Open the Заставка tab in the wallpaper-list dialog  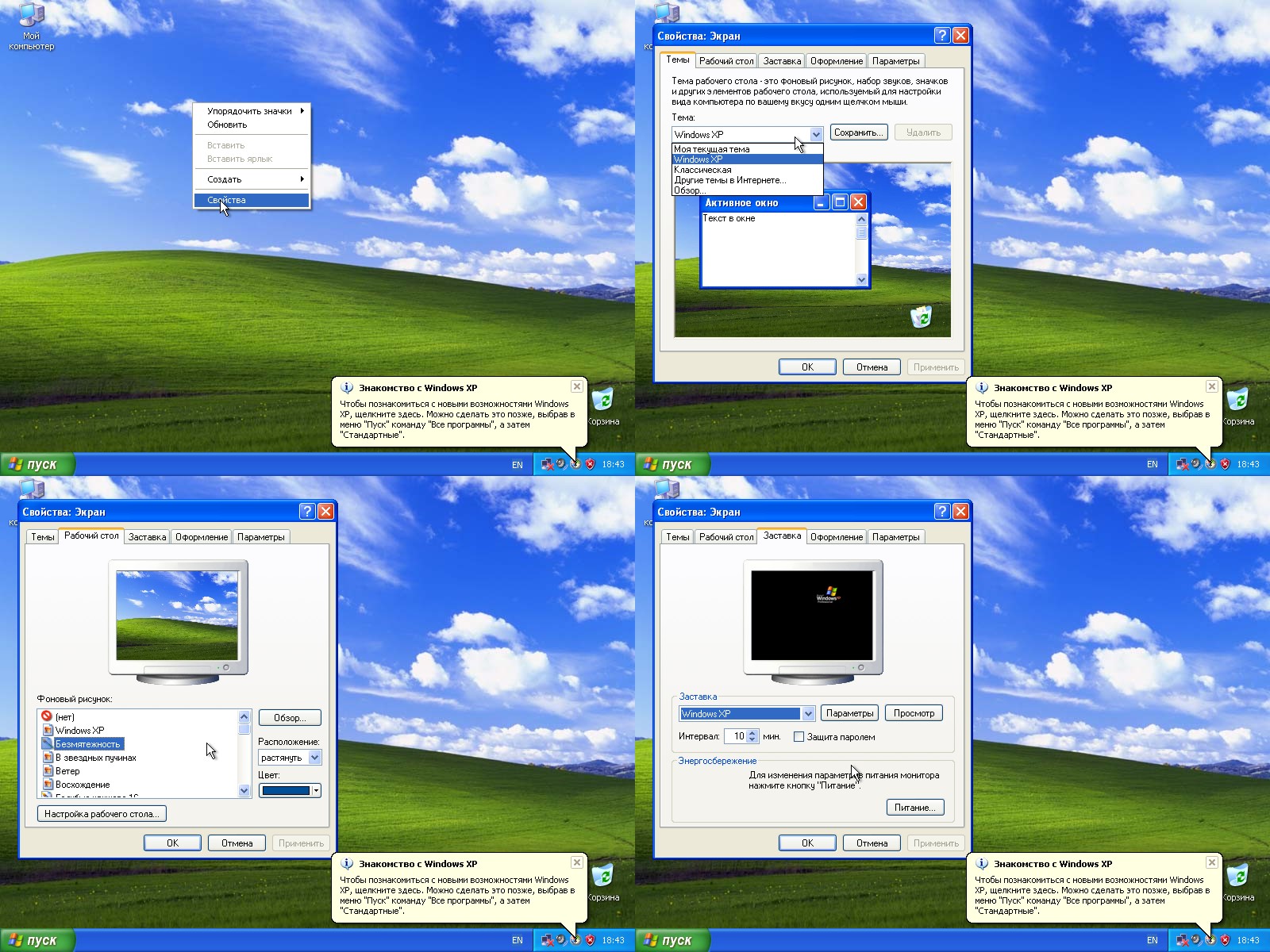click(147, 537)
